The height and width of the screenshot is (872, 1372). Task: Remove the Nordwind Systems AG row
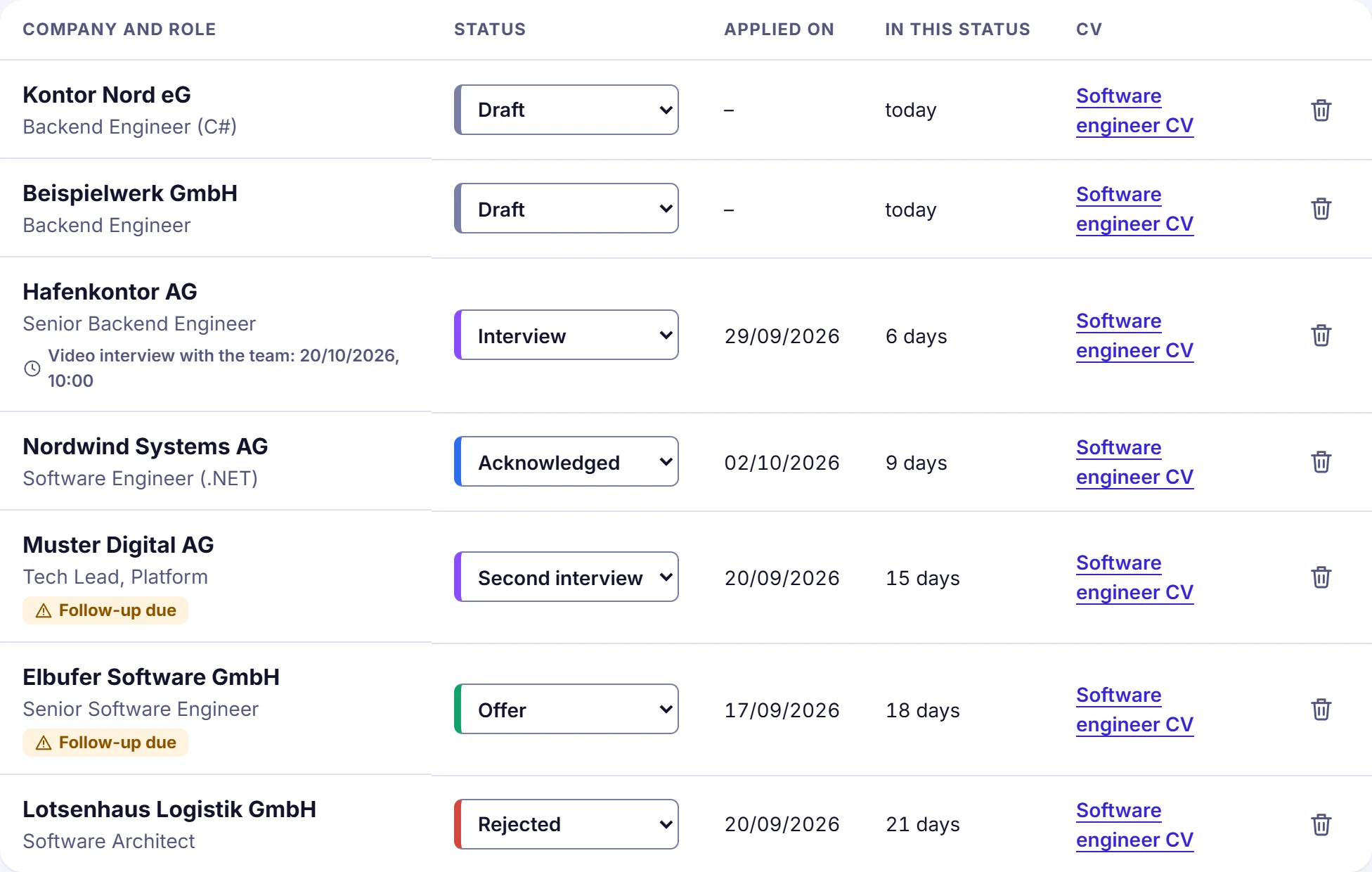click(1321, 462)
